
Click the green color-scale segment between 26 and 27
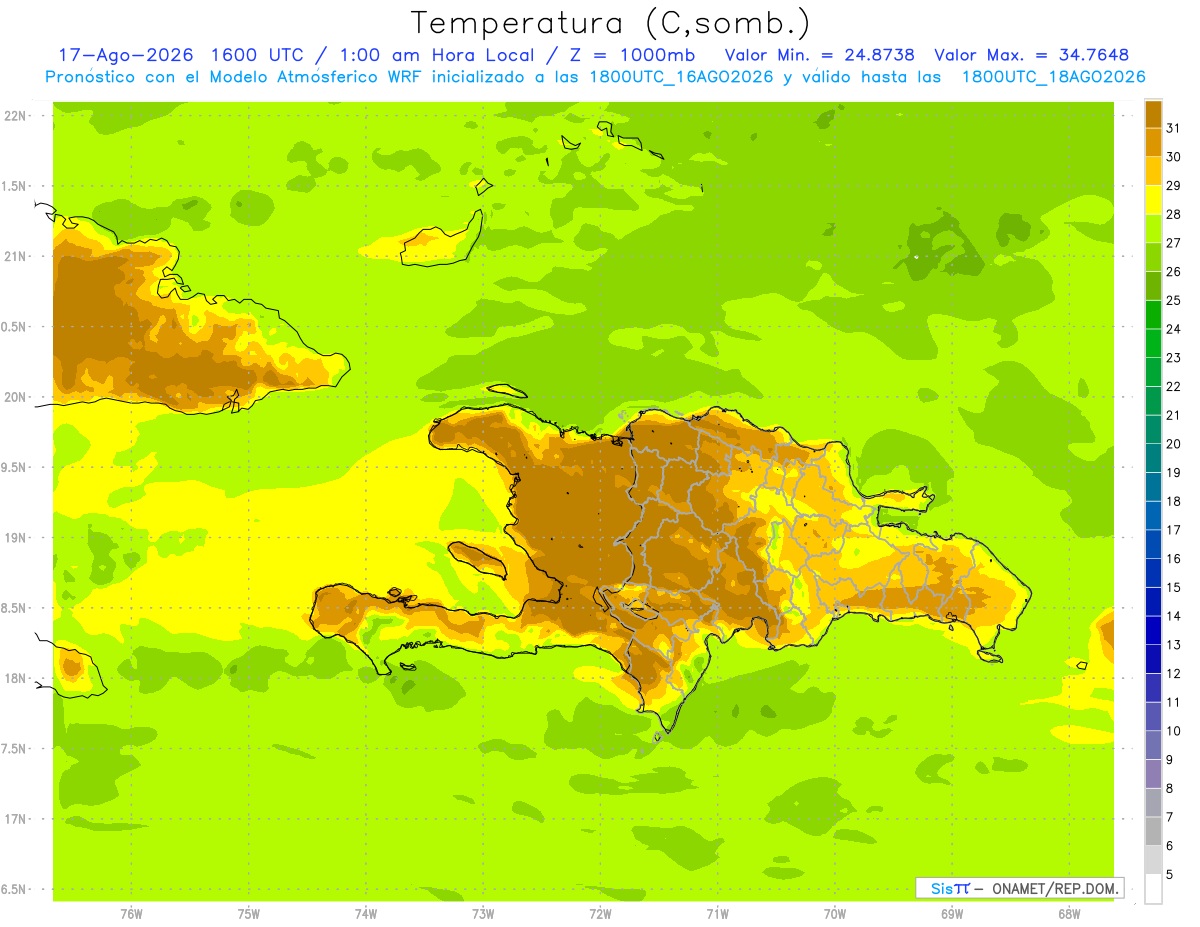coord(1153,257)
